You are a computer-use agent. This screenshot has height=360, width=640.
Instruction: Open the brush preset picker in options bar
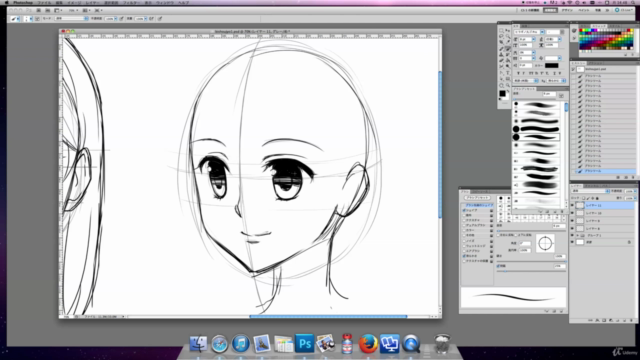click(x=28, y=18)
